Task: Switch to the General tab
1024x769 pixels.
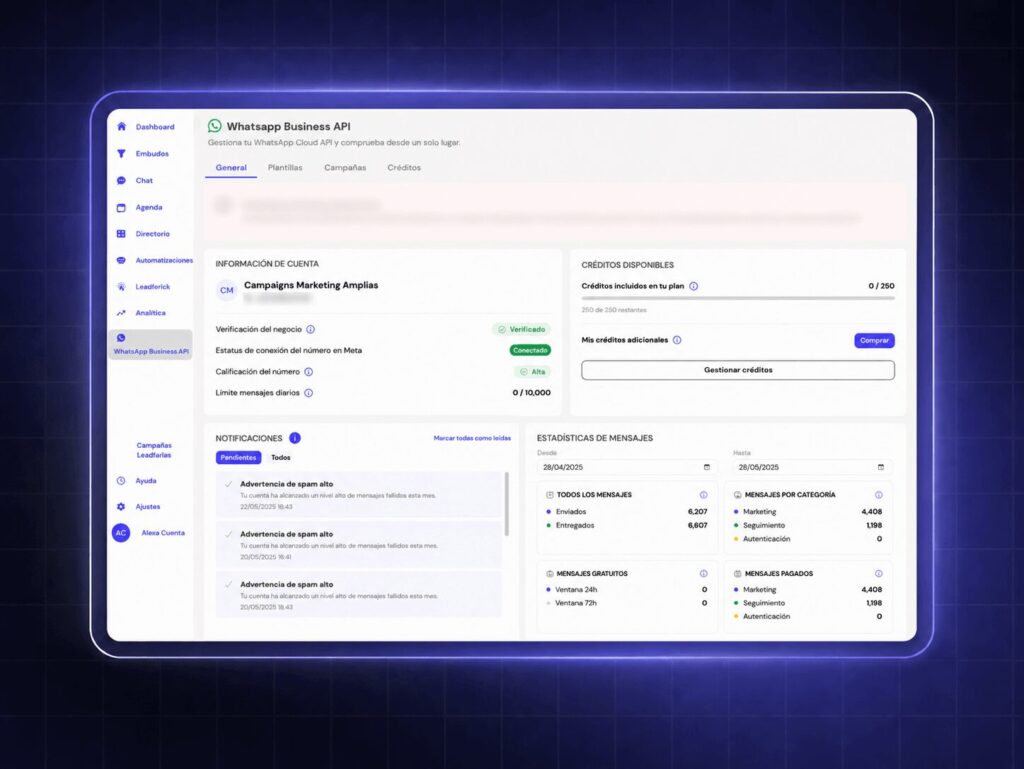Action: [x=231, y=168]
